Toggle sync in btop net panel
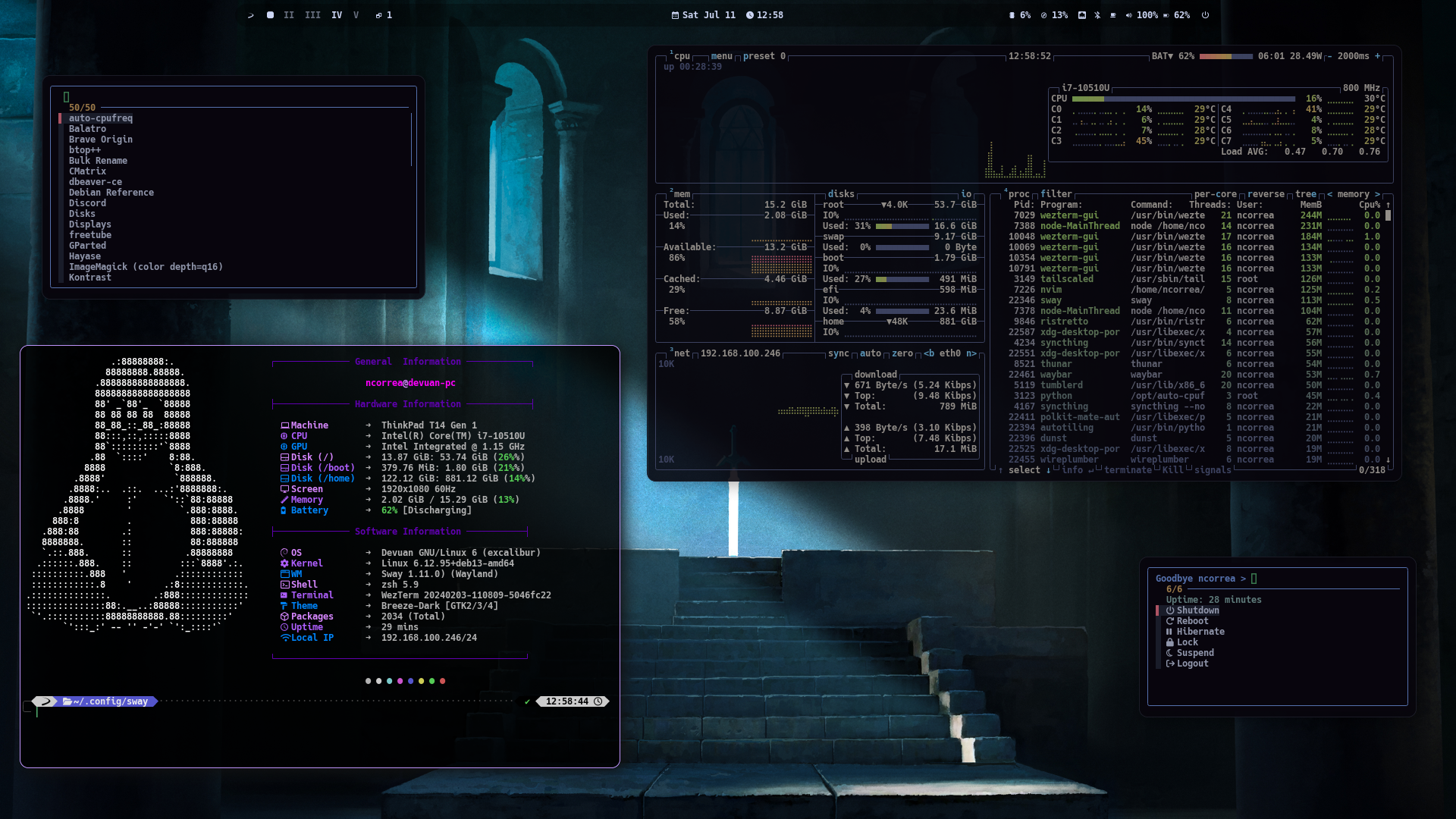The image size is (1456, 819). tap(839, 353)
